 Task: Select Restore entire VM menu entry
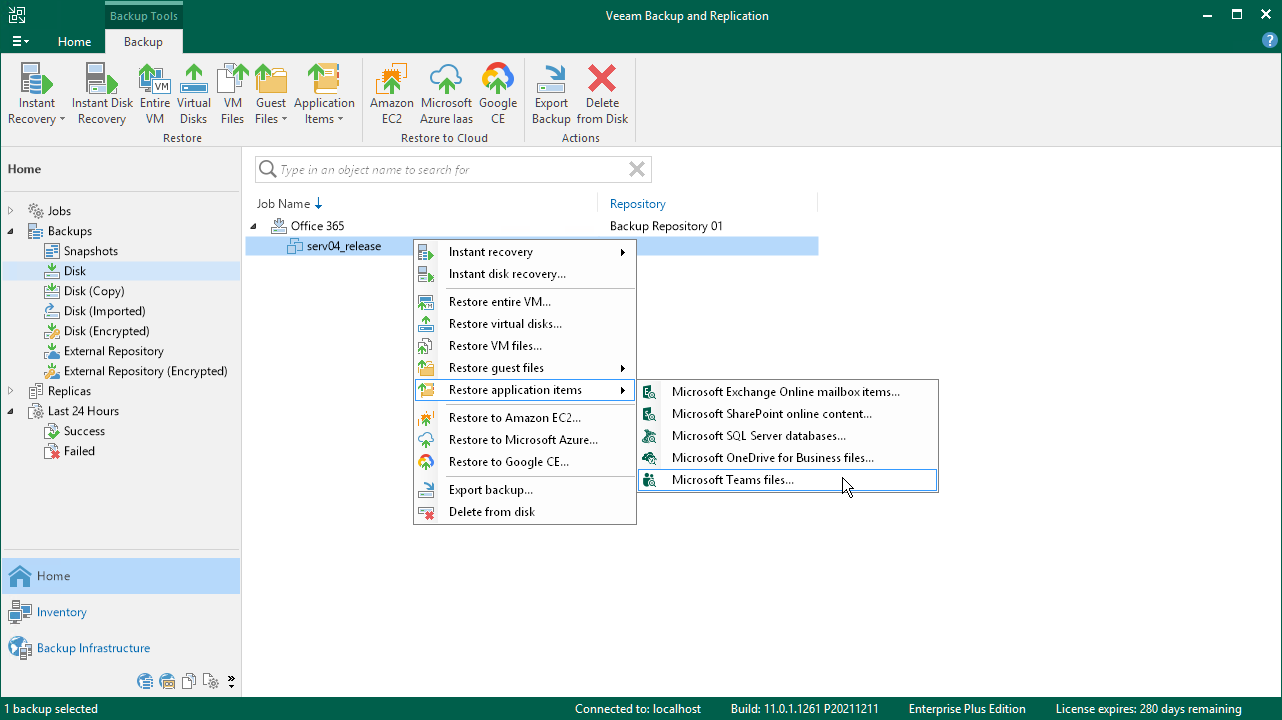[x=499, y=302]
